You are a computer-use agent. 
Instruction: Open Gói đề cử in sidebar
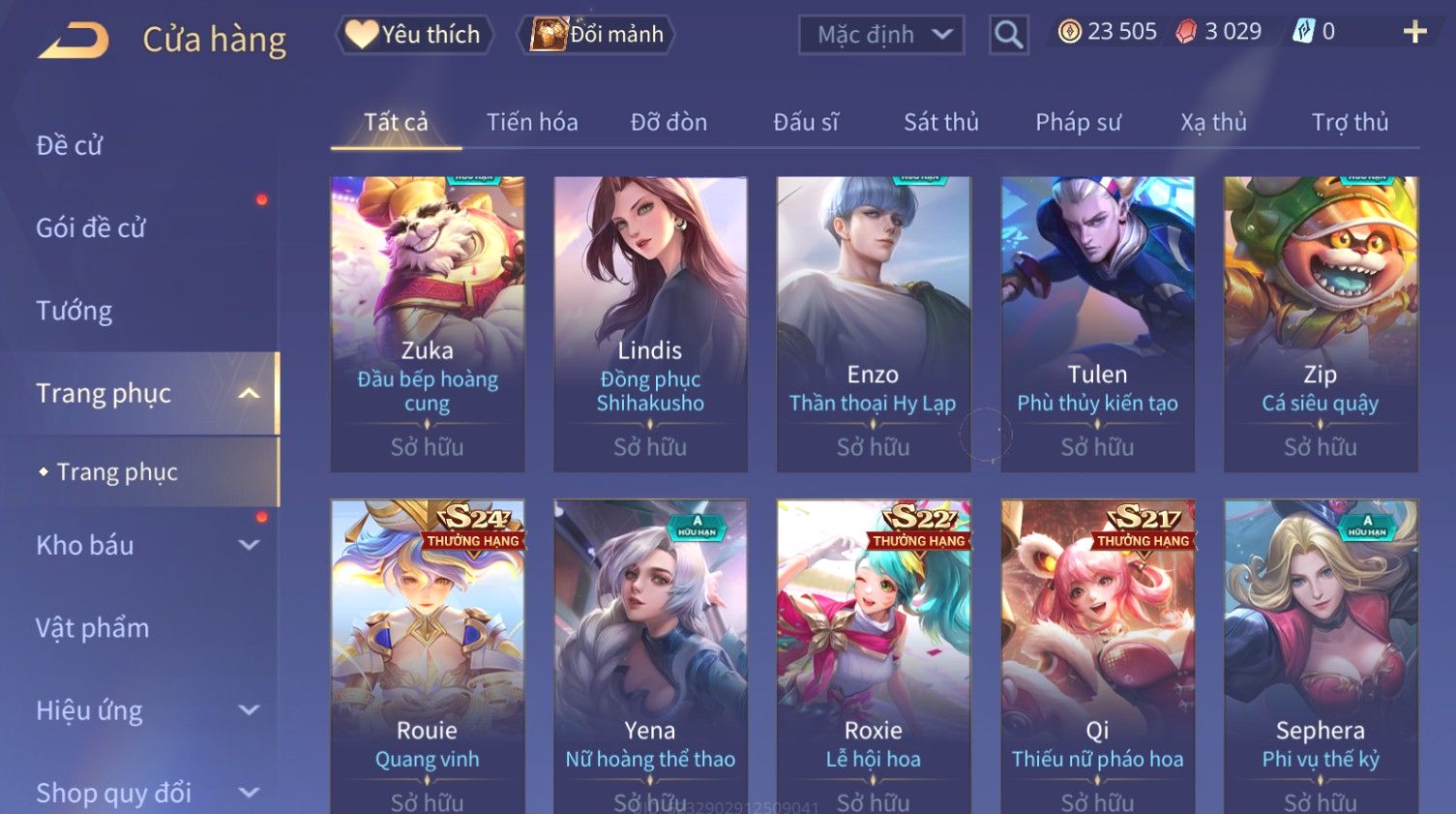pyautogui.click(x=90, y=228)
